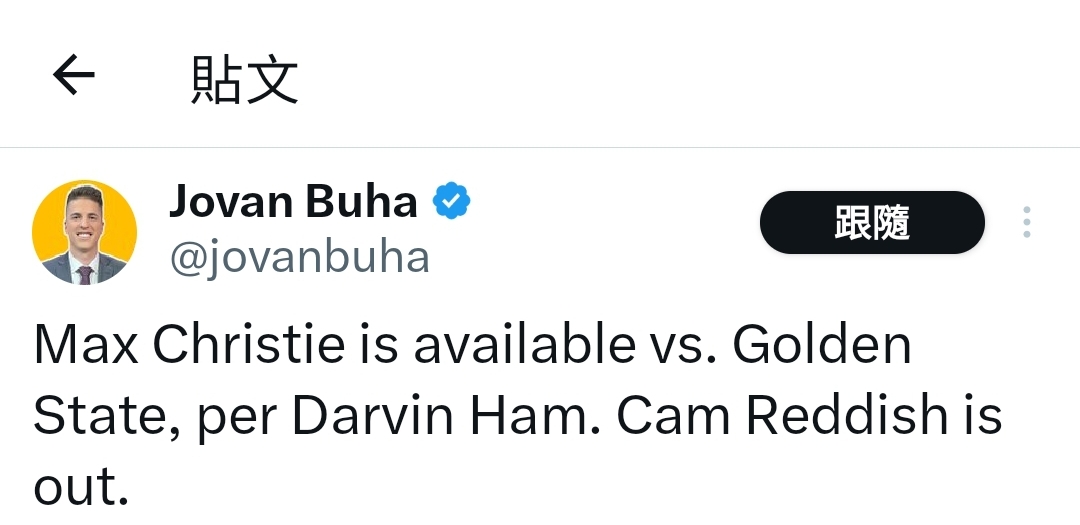Viewport: 1080px width, 525px height.
Task: Click the word "available" in the post
Action: (x=524, y=346)
